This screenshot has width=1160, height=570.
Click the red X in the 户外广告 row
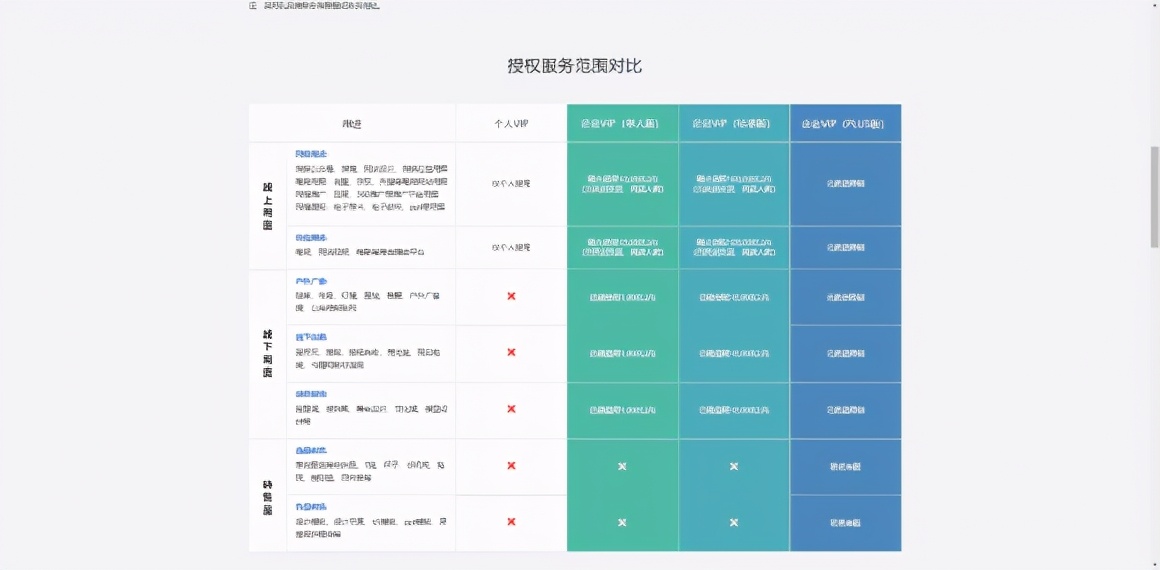(511, 296)
